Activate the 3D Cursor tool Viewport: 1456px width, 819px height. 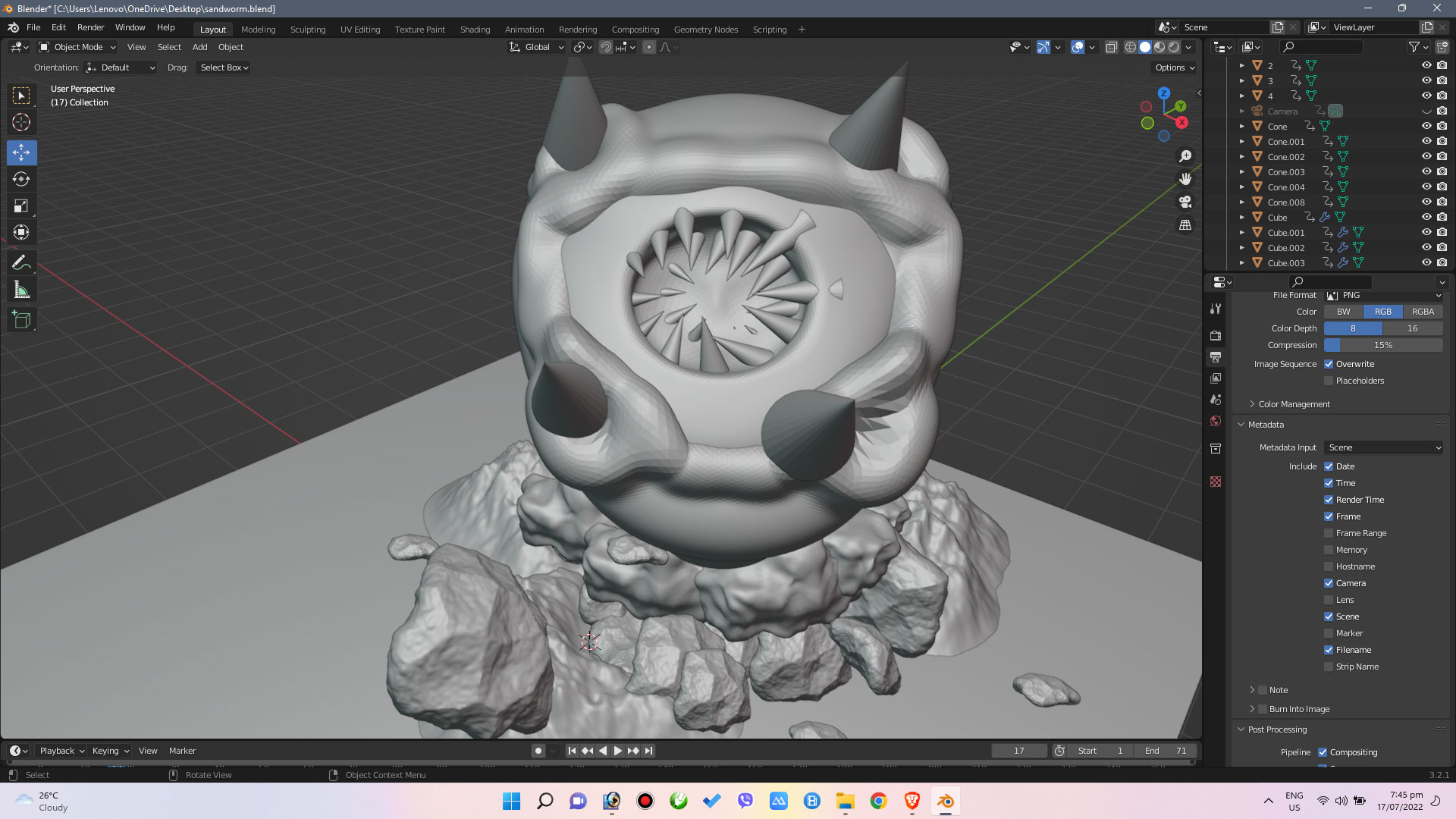21,122
